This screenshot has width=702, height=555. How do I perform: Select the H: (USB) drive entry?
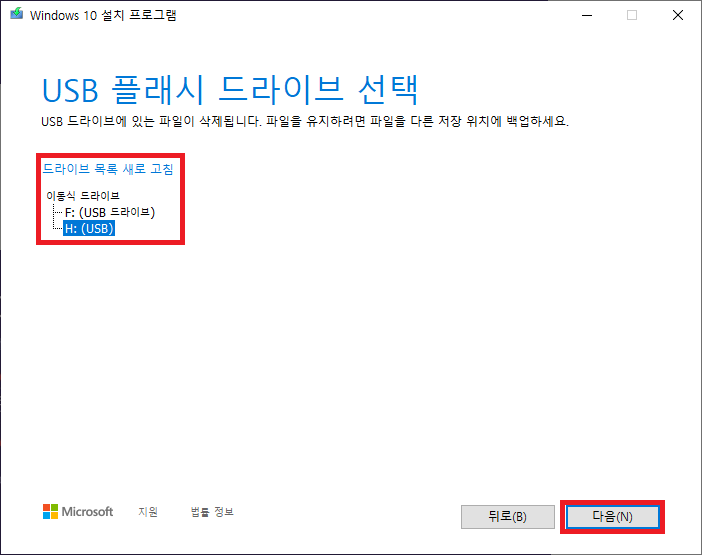[x=89, y=228]
